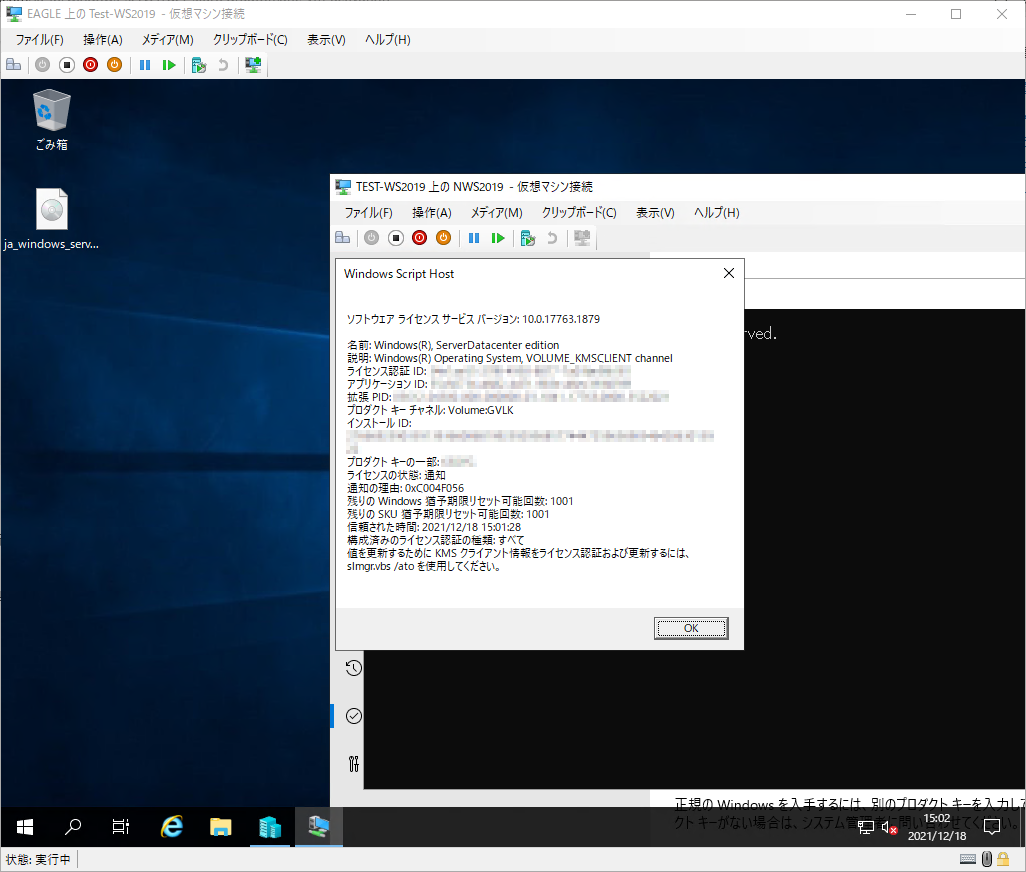Click mouse icon in outer status bar
1026x872 pixels.
pyautogui.click(x=987, y=859)
